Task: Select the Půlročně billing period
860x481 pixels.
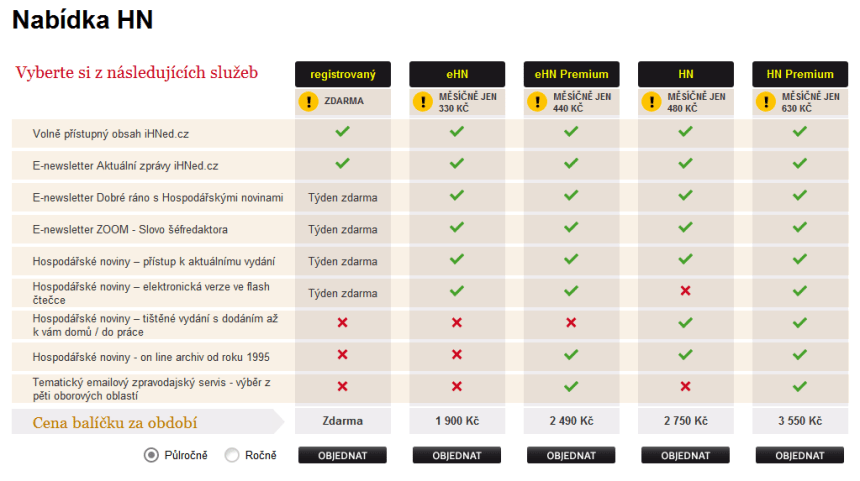Action: click(x=151, y=455)
